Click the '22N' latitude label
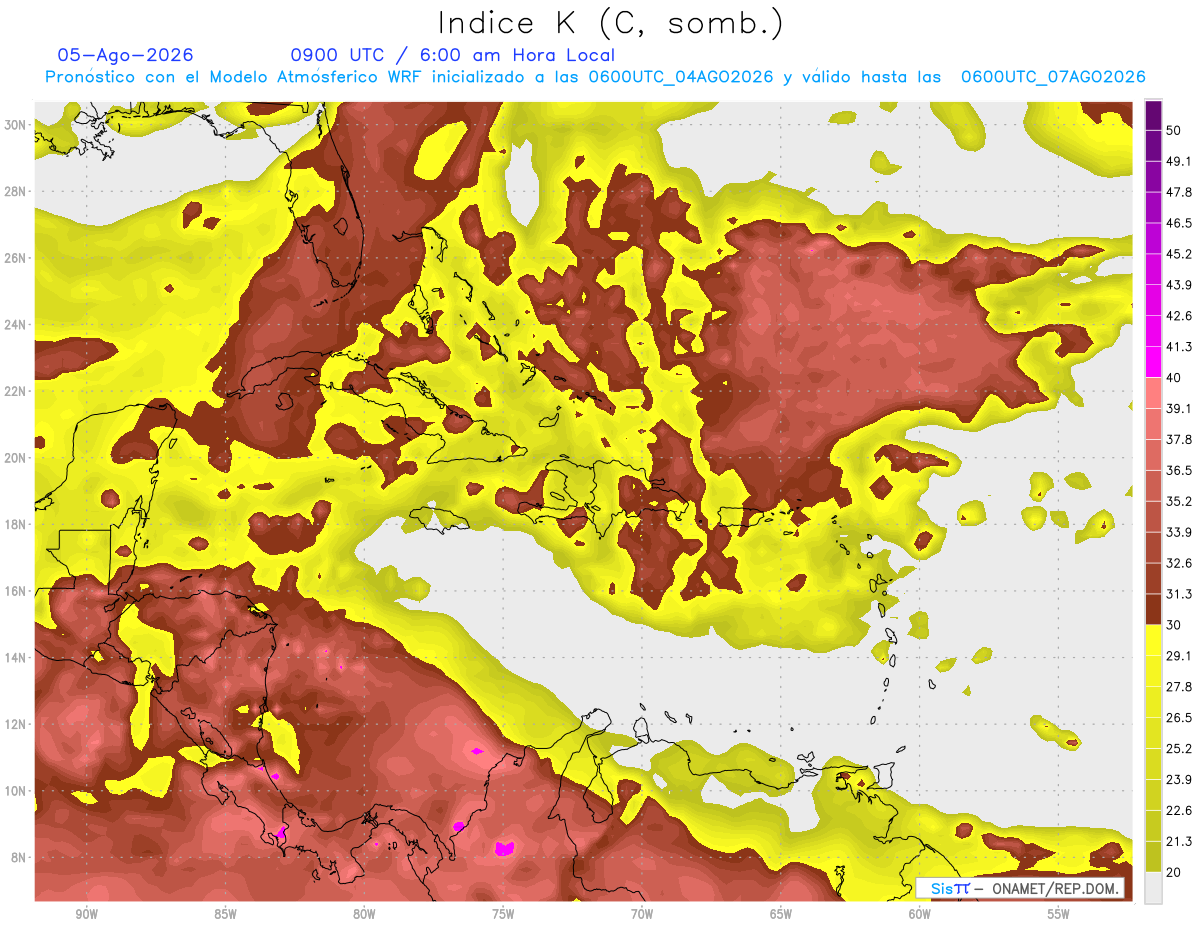 [x=15, y=391]
